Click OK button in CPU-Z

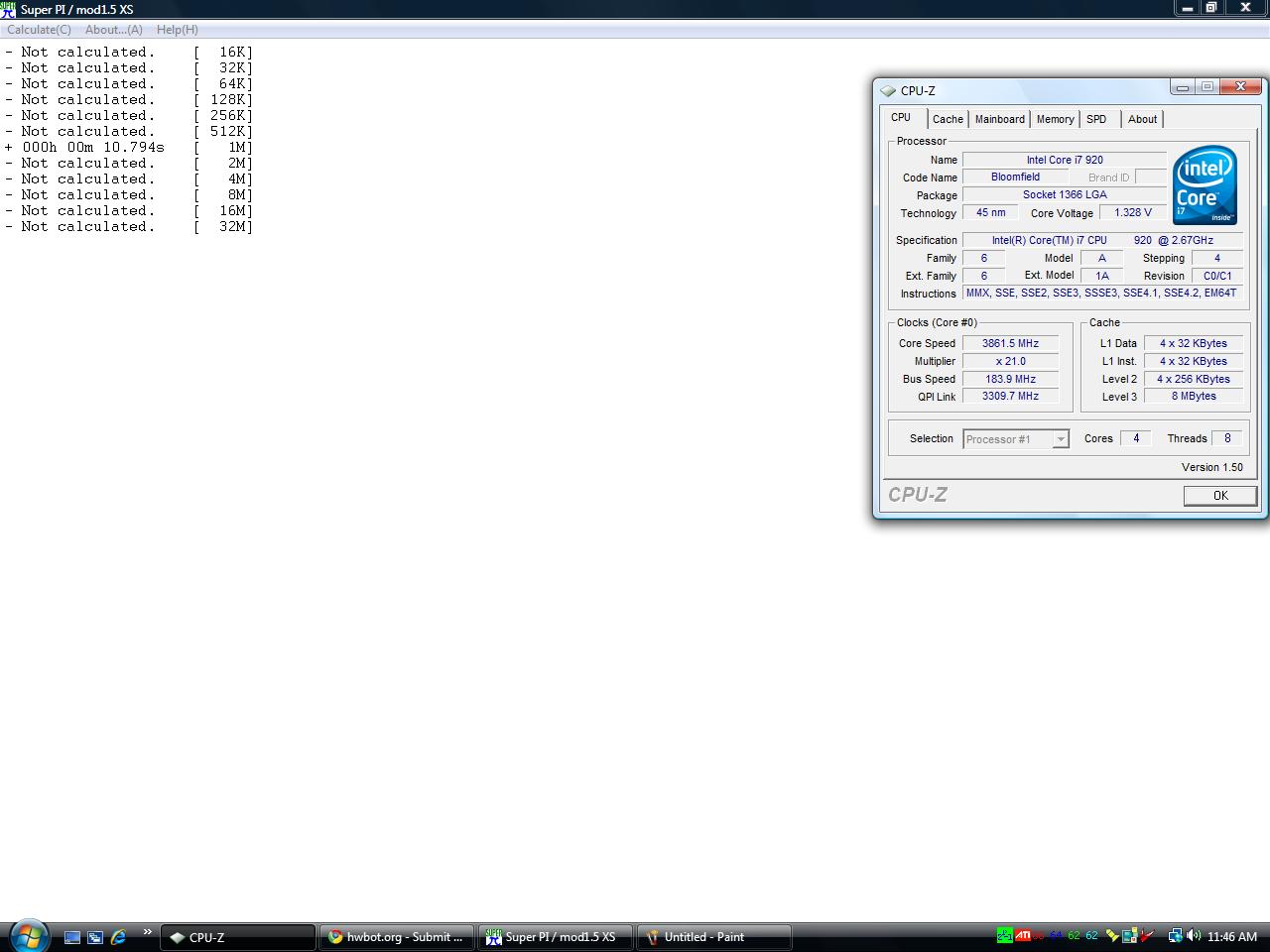[1220, 496]
